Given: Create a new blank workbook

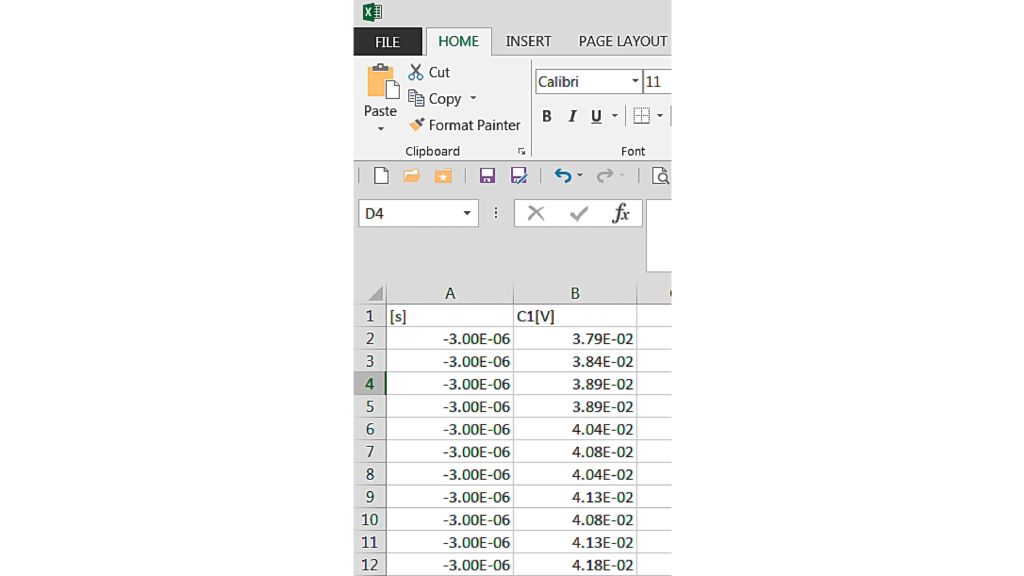Looking at the screenshot, I should tap(381, 176).
